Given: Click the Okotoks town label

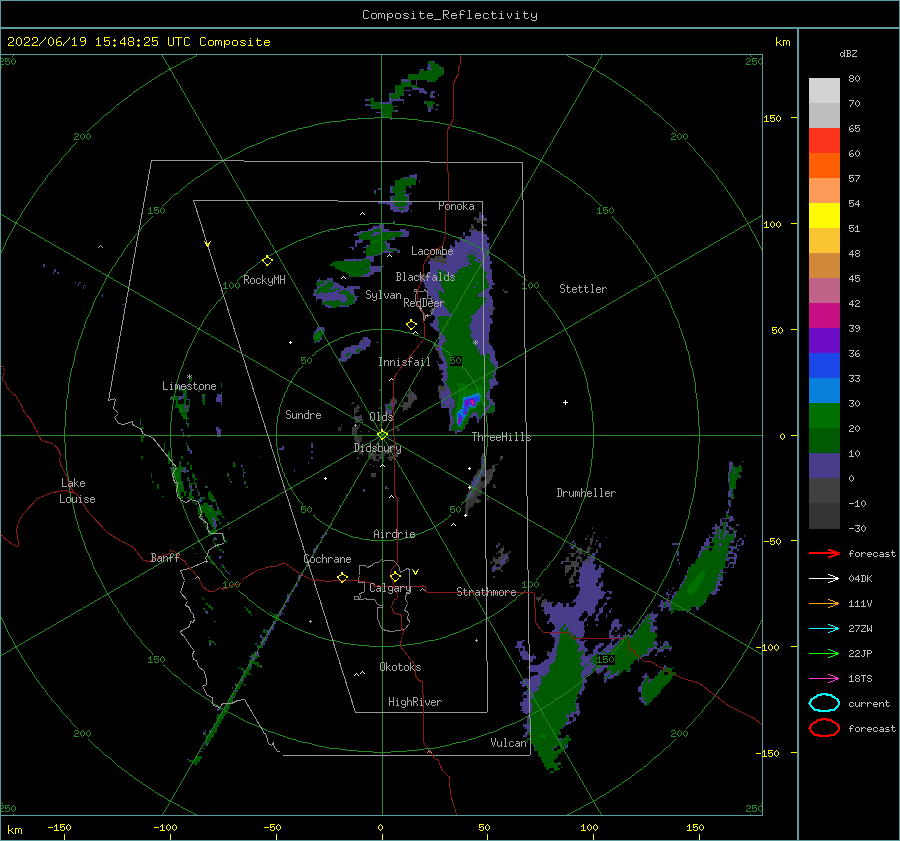Looking at the screenshot, I should pos(400,667).
